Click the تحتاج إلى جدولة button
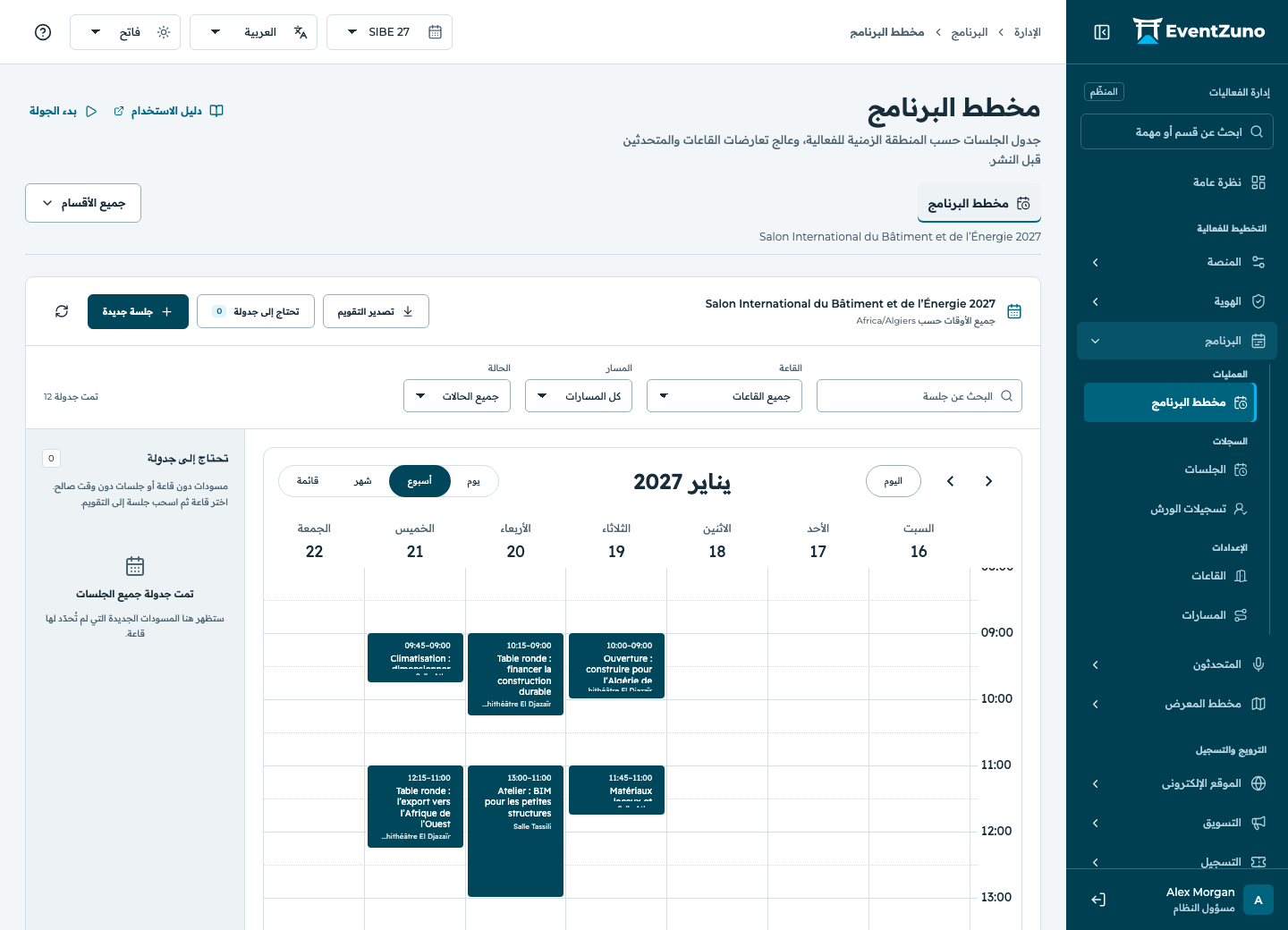The height and width of the screenshot is (930, 1288). (x=256, y=311)
